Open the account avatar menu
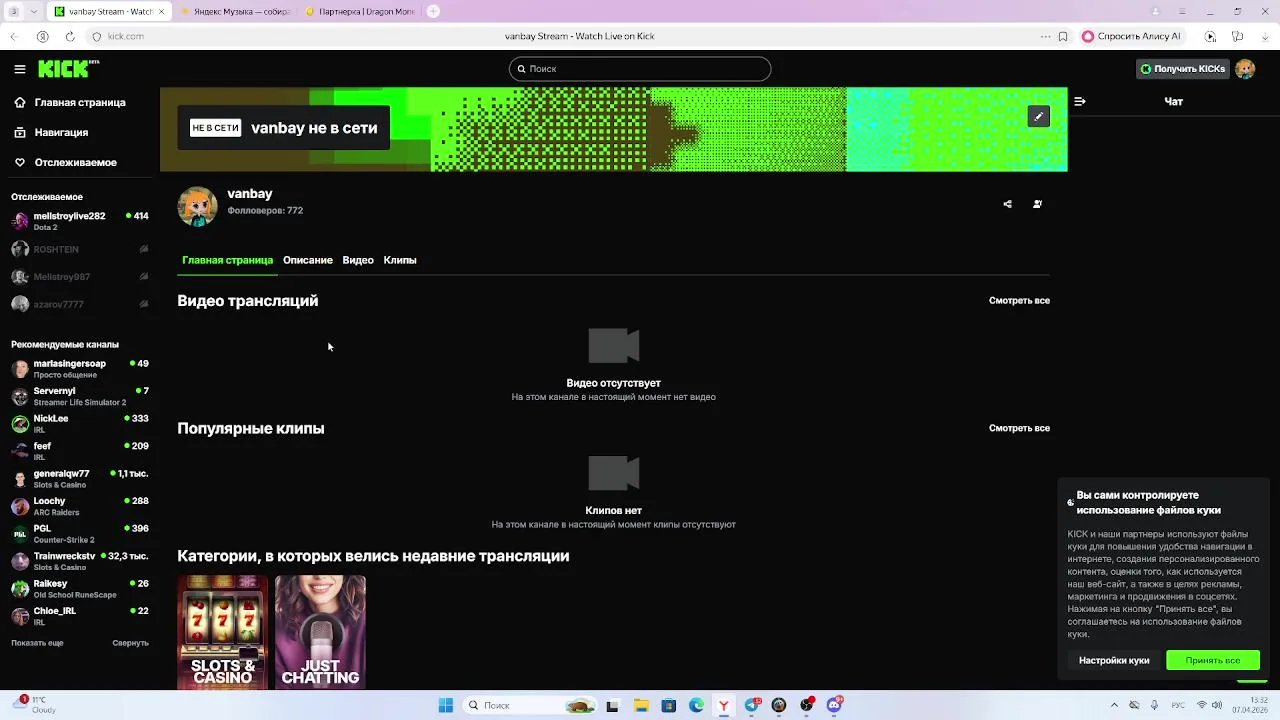The height and width of the screenshot is (720, 1280). pyautogui.click(x=1245, y=69)
